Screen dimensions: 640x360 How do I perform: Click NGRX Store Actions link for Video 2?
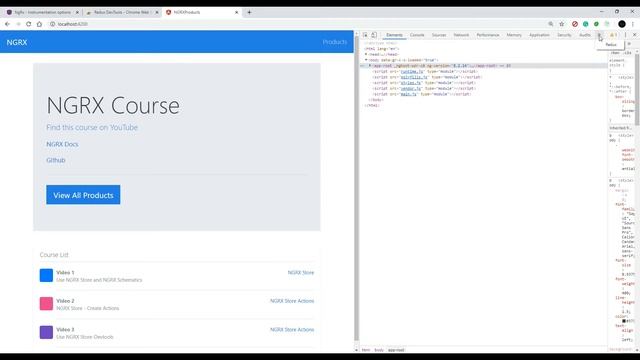click(292, 301)
